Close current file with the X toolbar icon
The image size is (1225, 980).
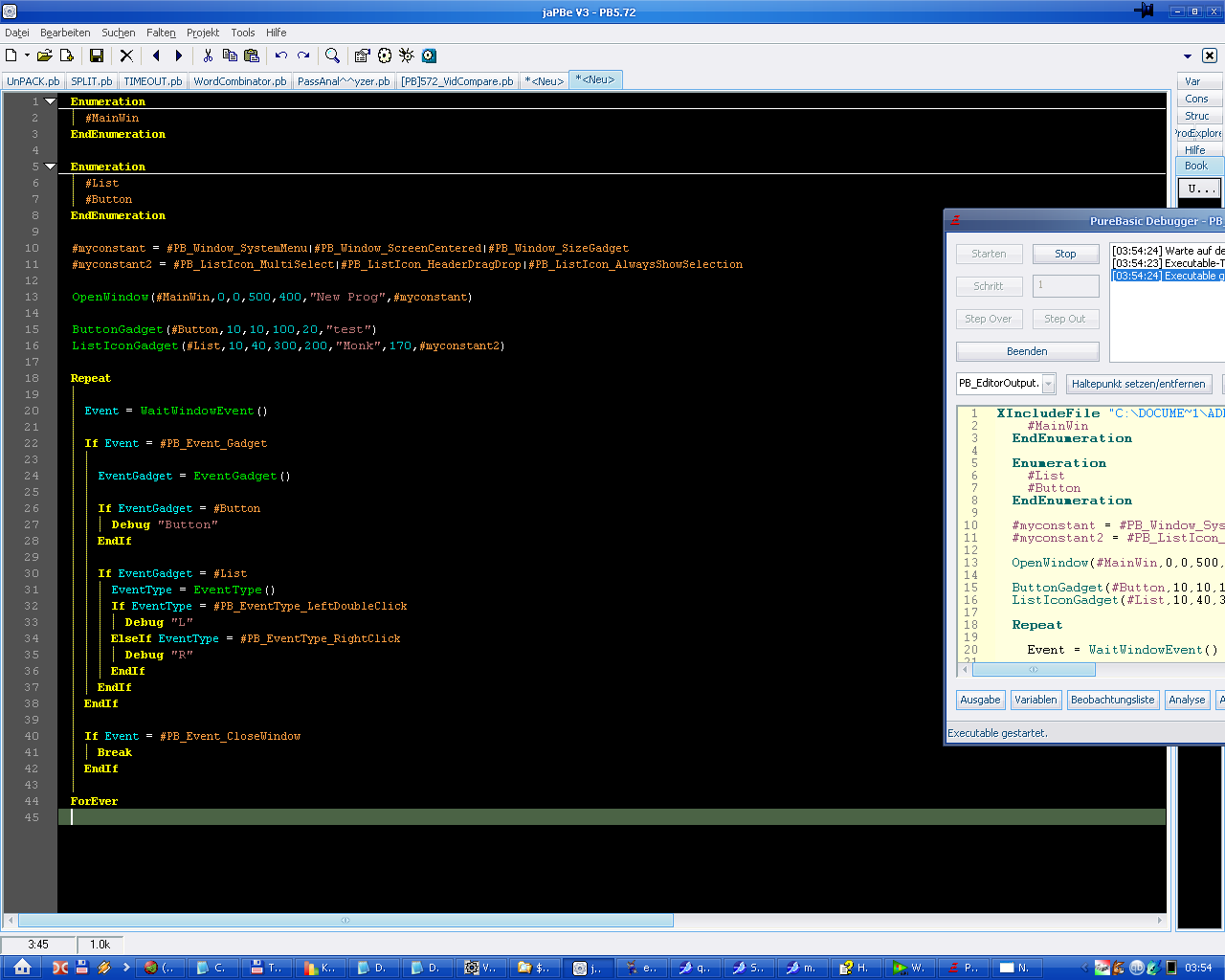click(126, 56)
